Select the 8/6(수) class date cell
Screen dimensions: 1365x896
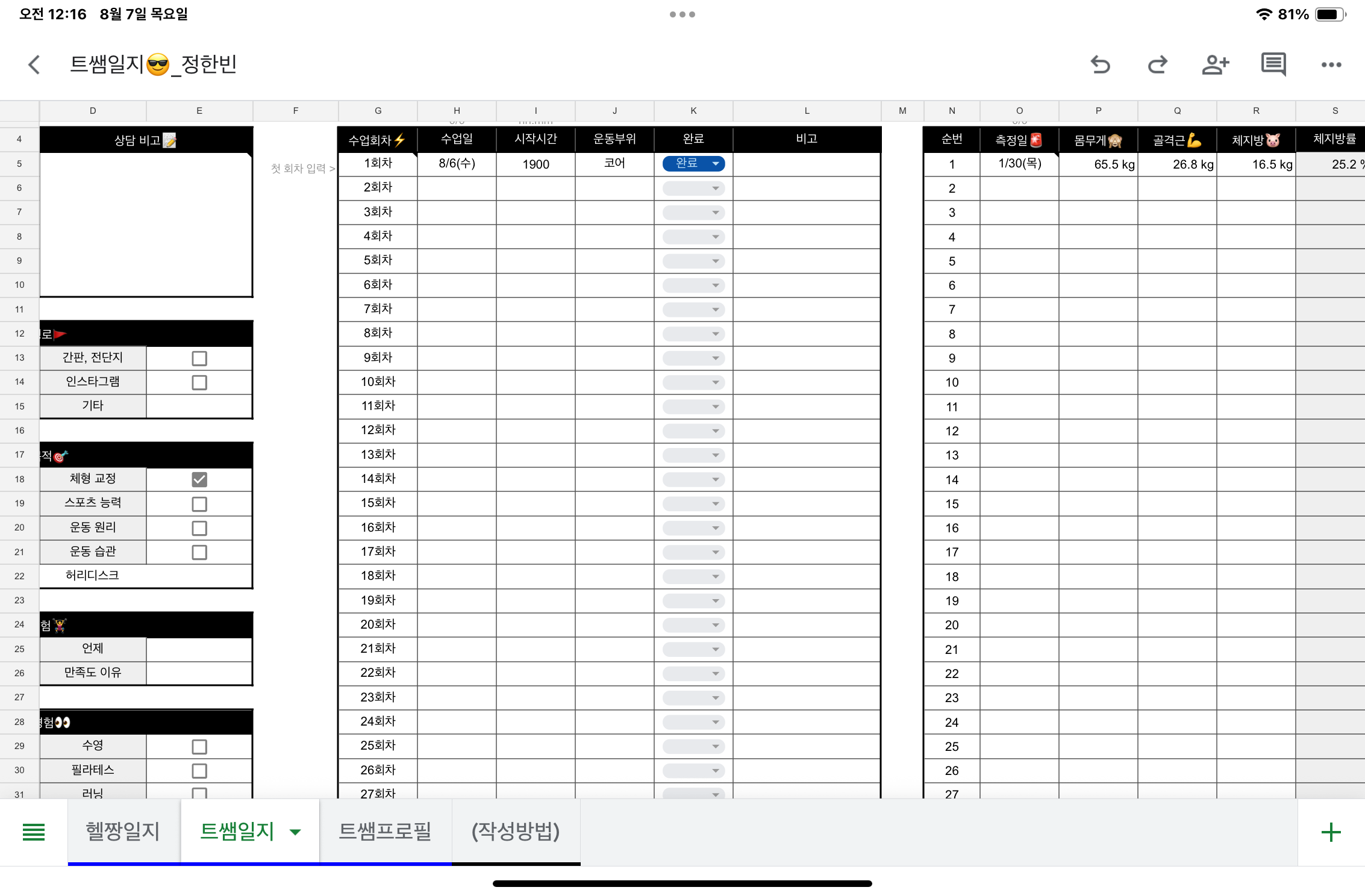(457, 164)
